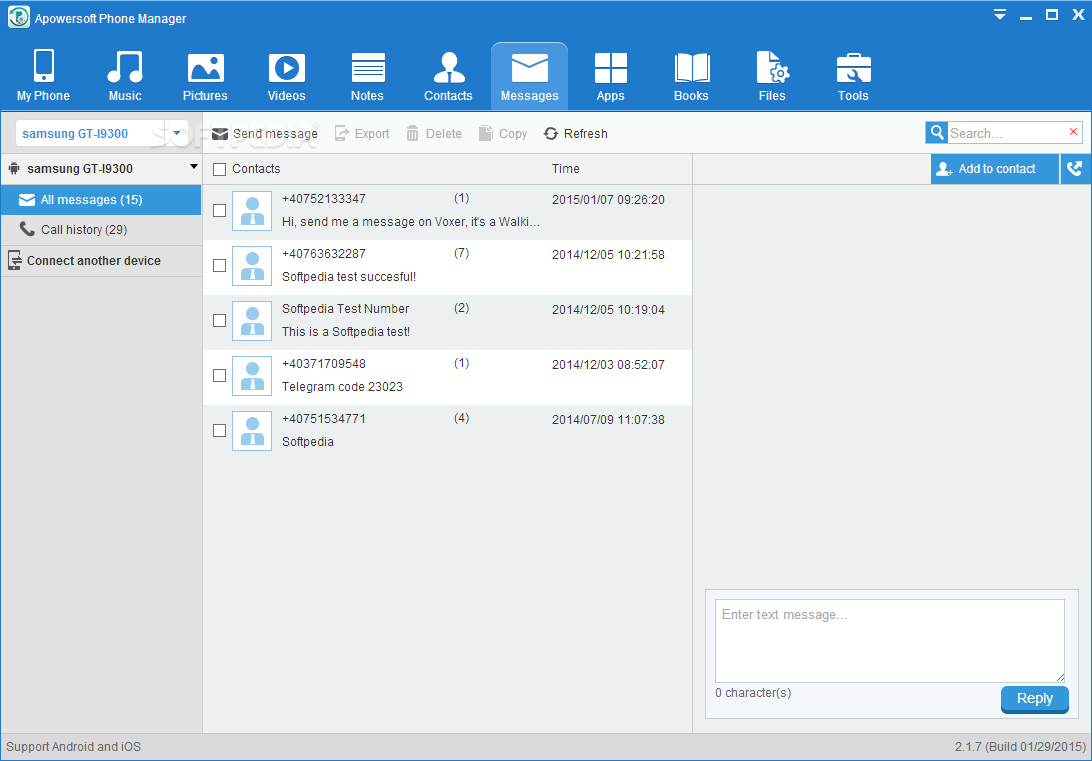The image size is (1092, 761).
Task: Click the Copy toolbar button
Action: pos(503,134)
